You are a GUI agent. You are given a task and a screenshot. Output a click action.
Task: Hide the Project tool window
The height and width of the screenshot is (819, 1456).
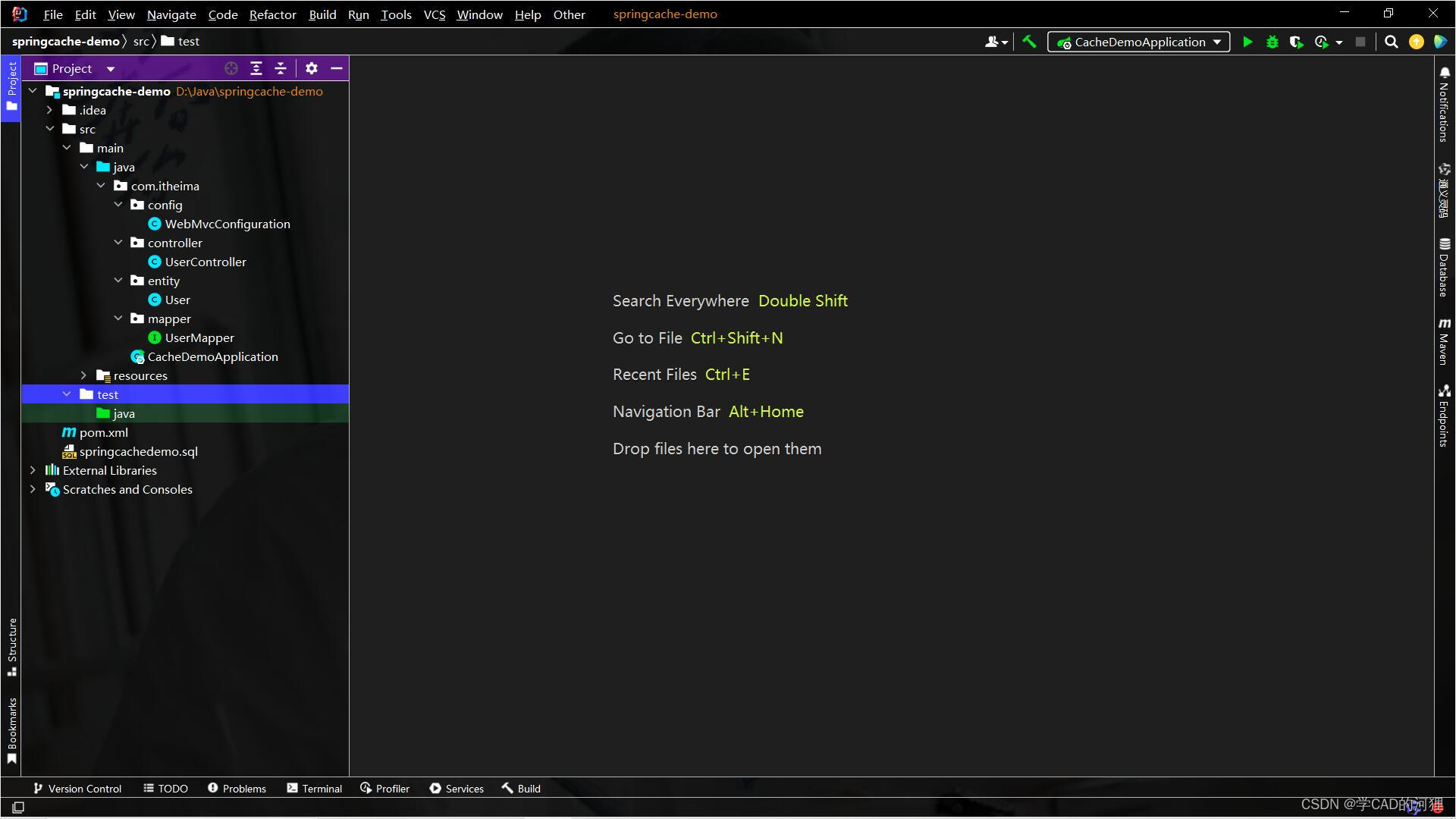coord(337,68)
